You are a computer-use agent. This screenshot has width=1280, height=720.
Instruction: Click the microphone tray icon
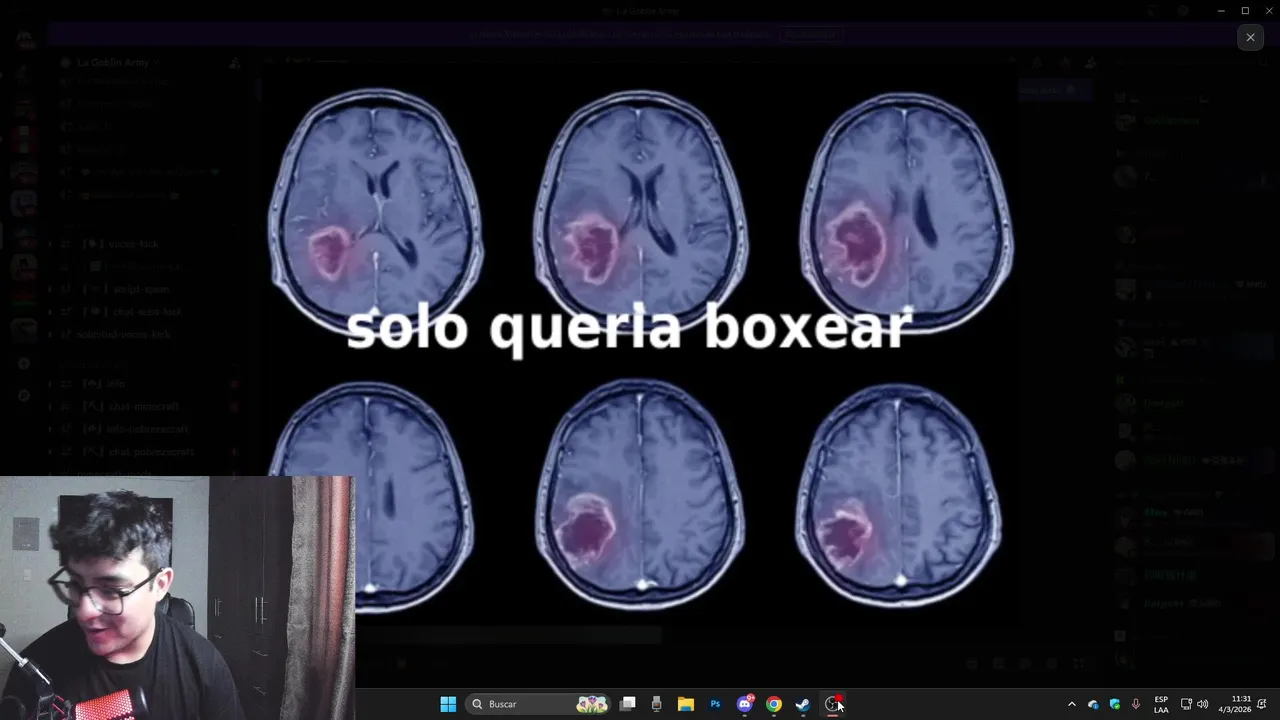[1136, 704]
